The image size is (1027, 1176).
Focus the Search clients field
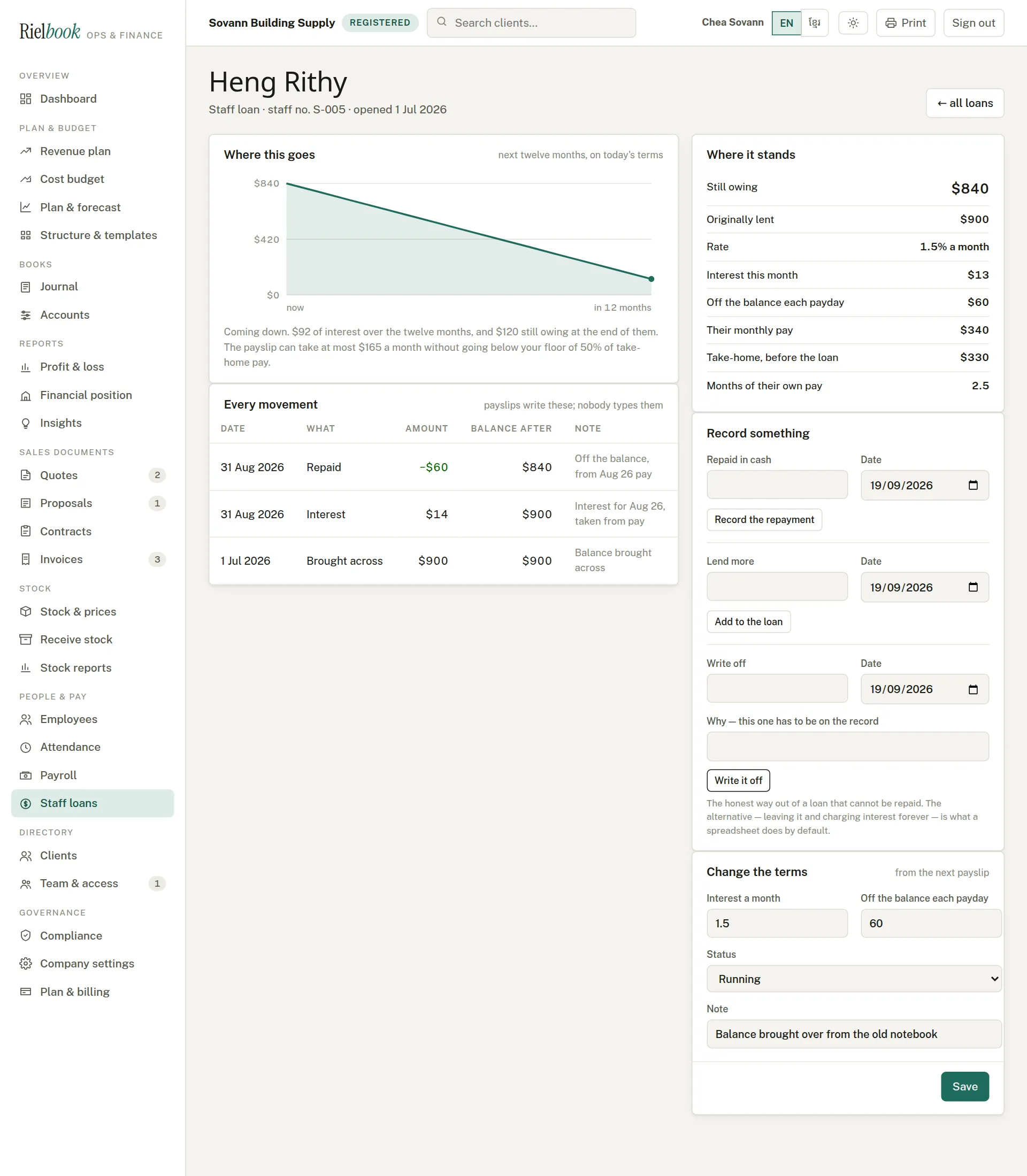pyautogui.click(x=531, y=23)
